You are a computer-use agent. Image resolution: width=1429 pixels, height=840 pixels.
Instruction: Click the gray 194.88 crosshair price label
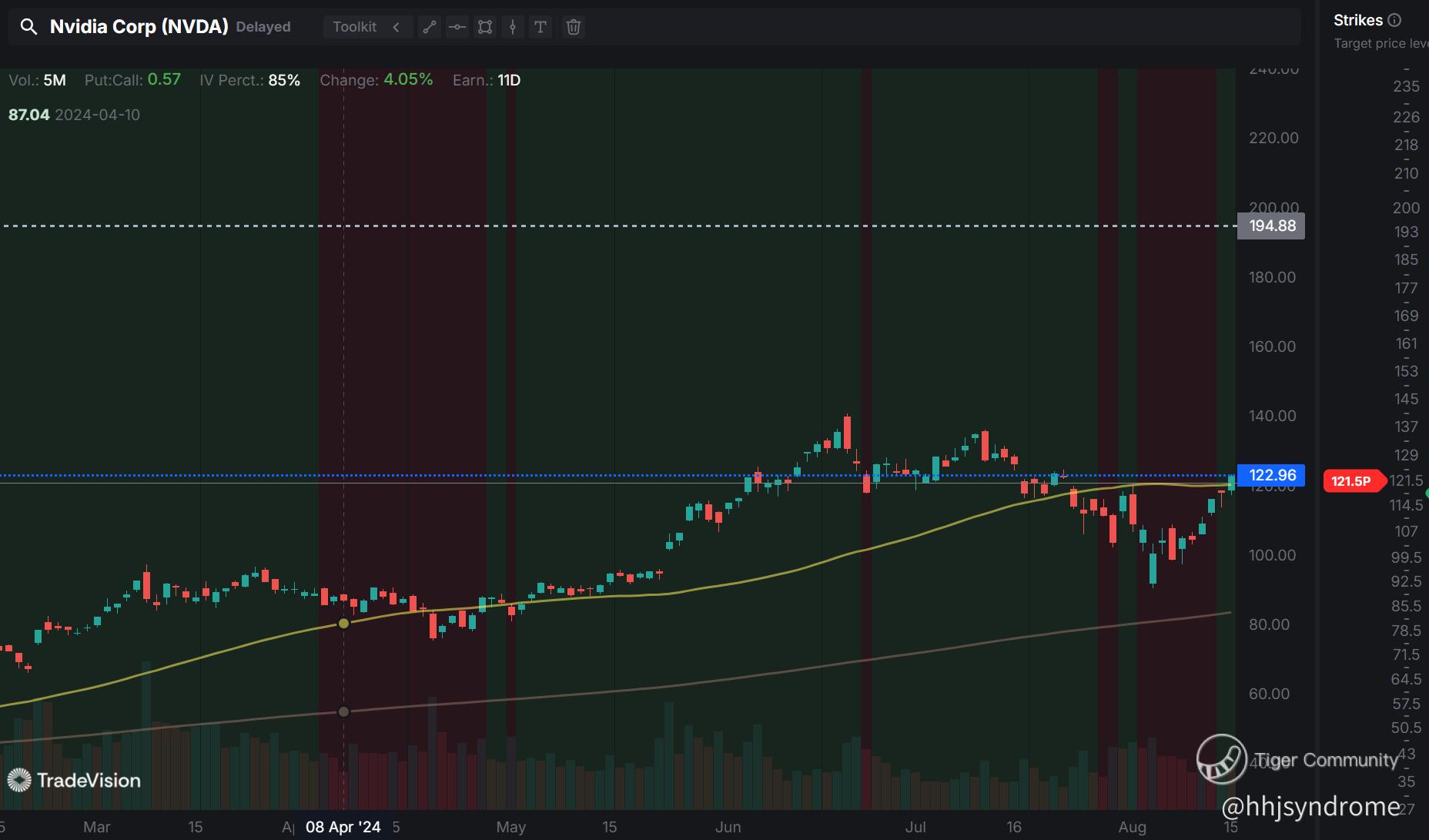coord(1271,226)
